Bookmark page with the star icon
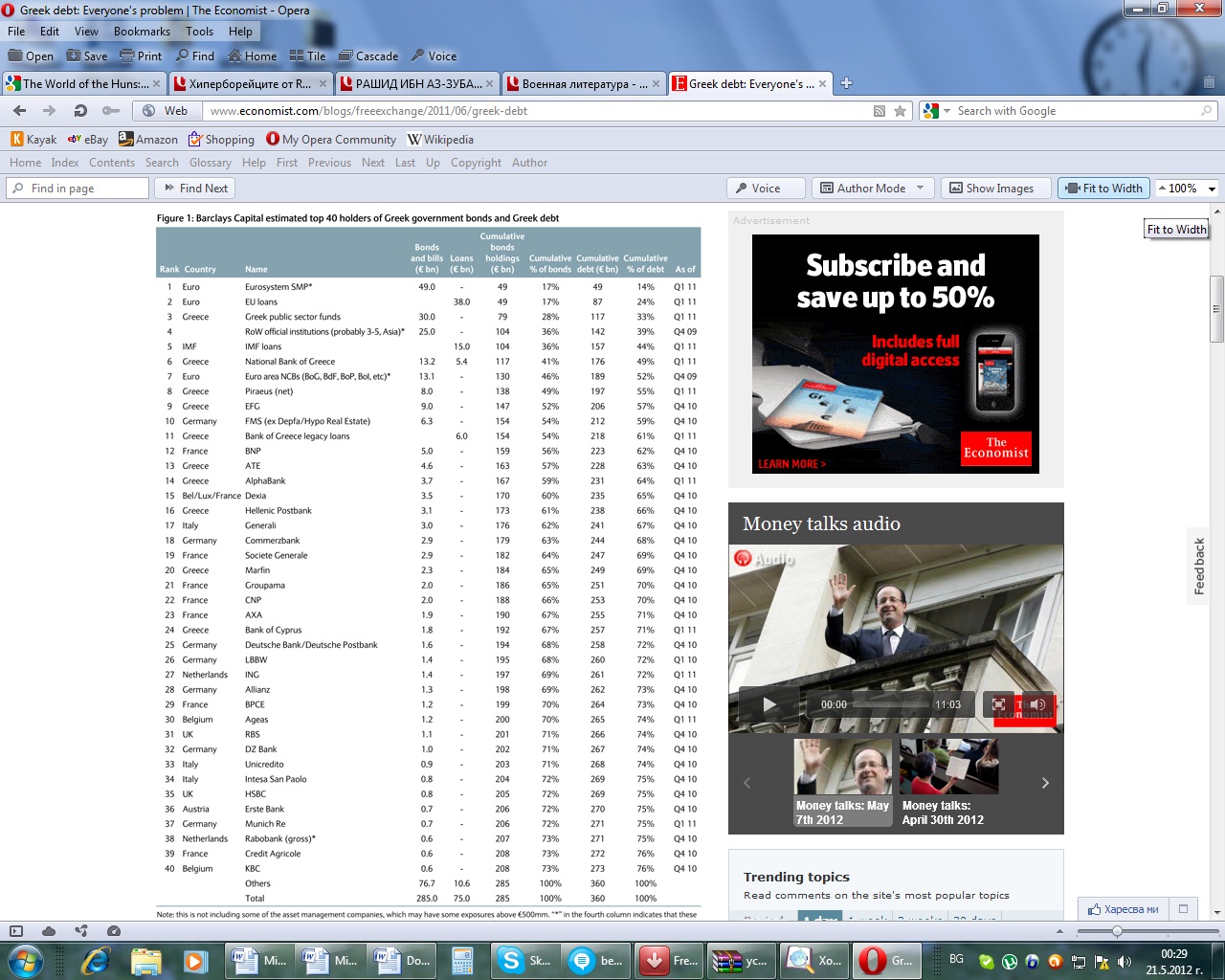 (900, 111)
